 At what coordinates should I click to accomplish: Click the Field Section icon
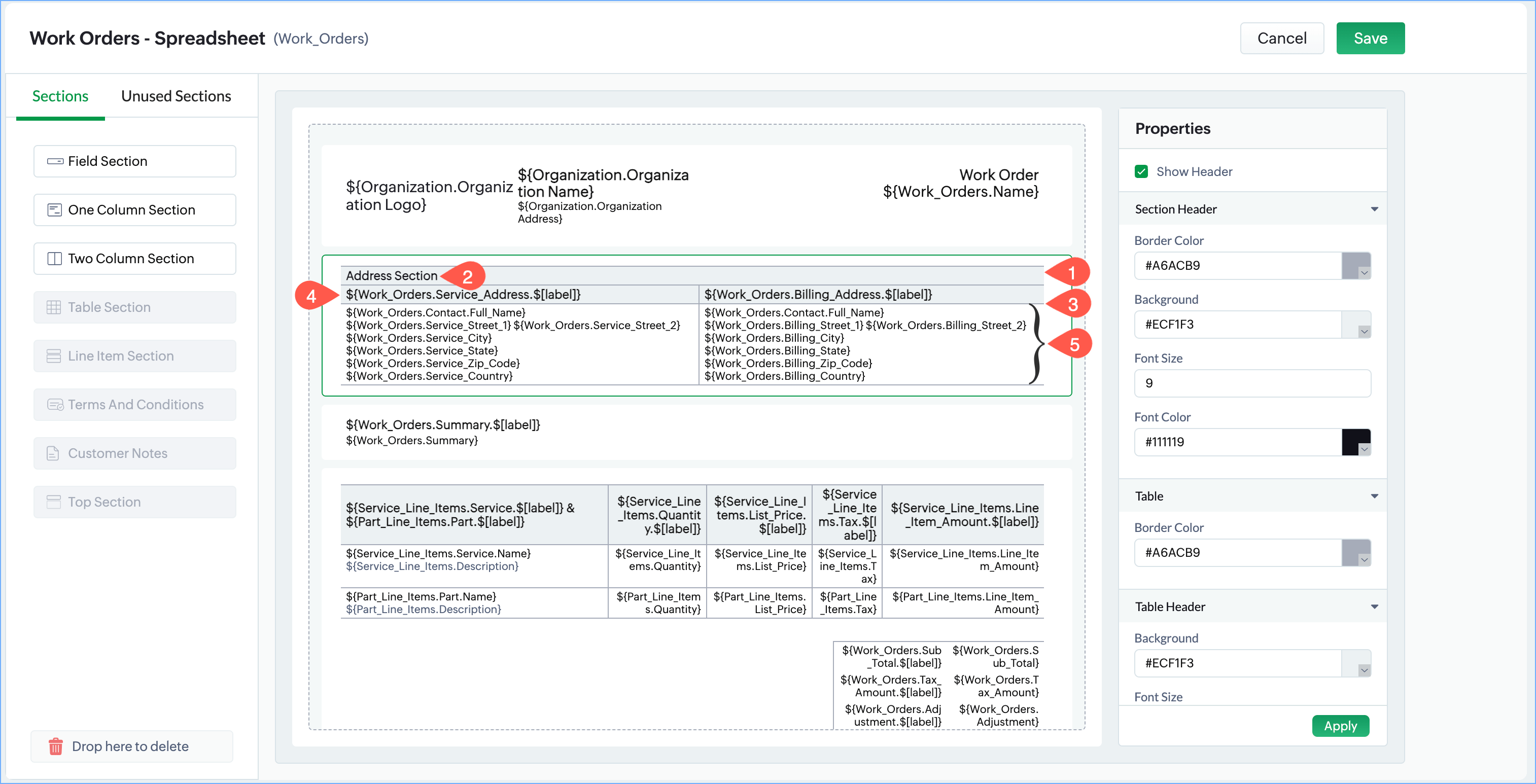pyautogui.click(x=55, y=161)
